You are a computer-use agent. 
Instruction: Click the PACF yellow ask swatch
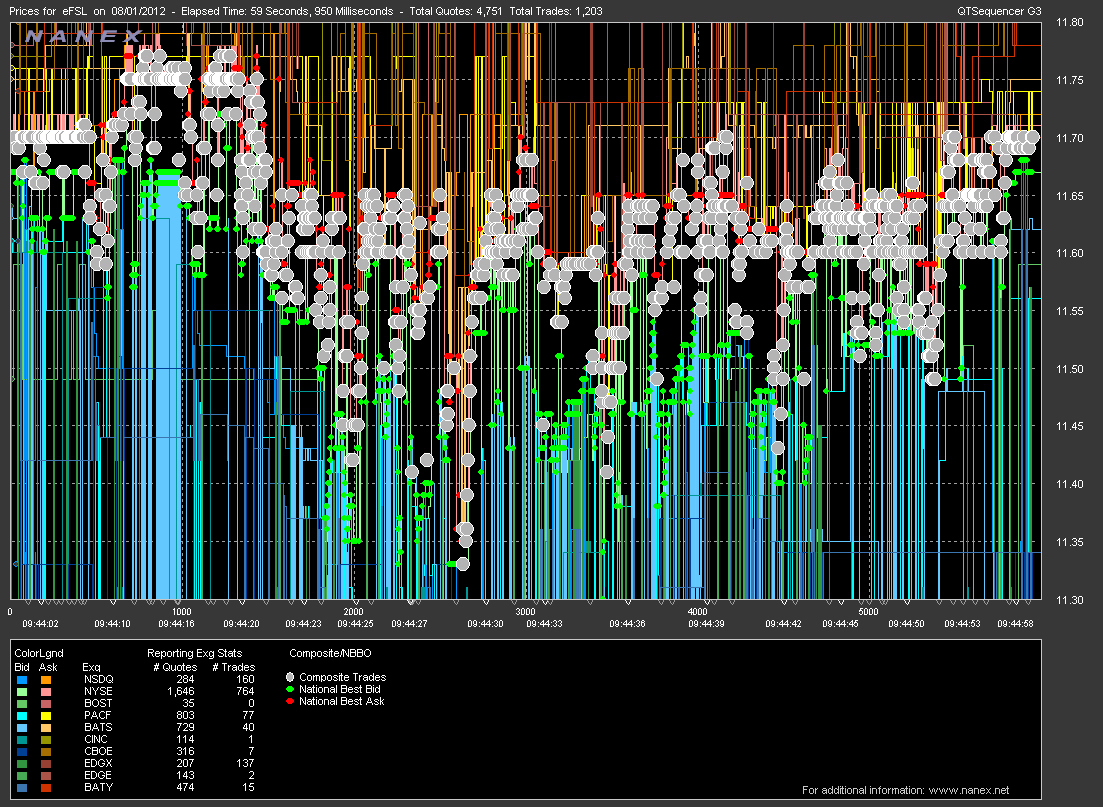tap(46, 716)
